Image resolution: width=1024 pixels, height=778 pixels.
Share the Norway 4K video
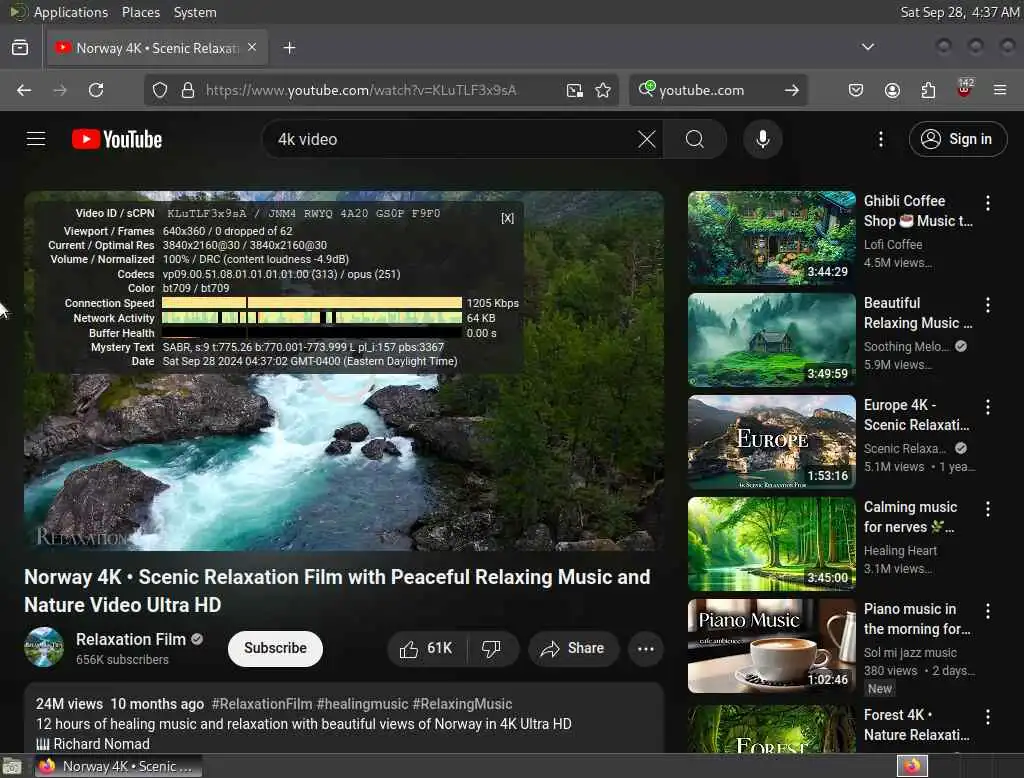tap(573, 649)
